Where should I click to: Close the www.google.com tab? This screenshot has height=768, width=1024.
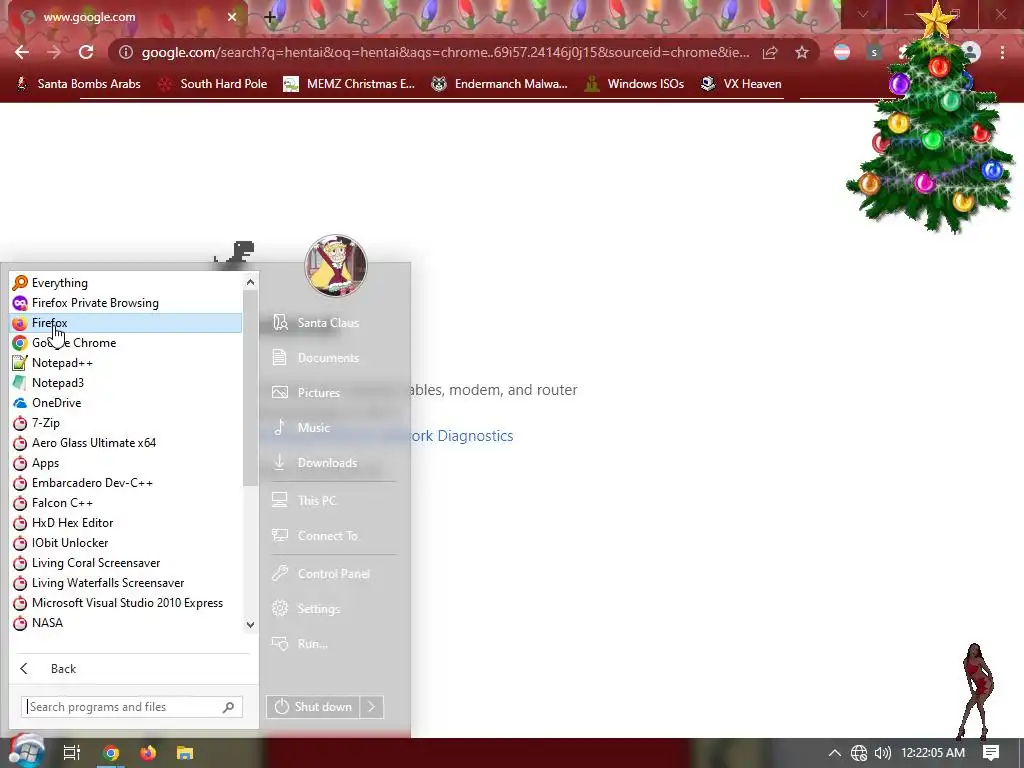pos(232,17)
